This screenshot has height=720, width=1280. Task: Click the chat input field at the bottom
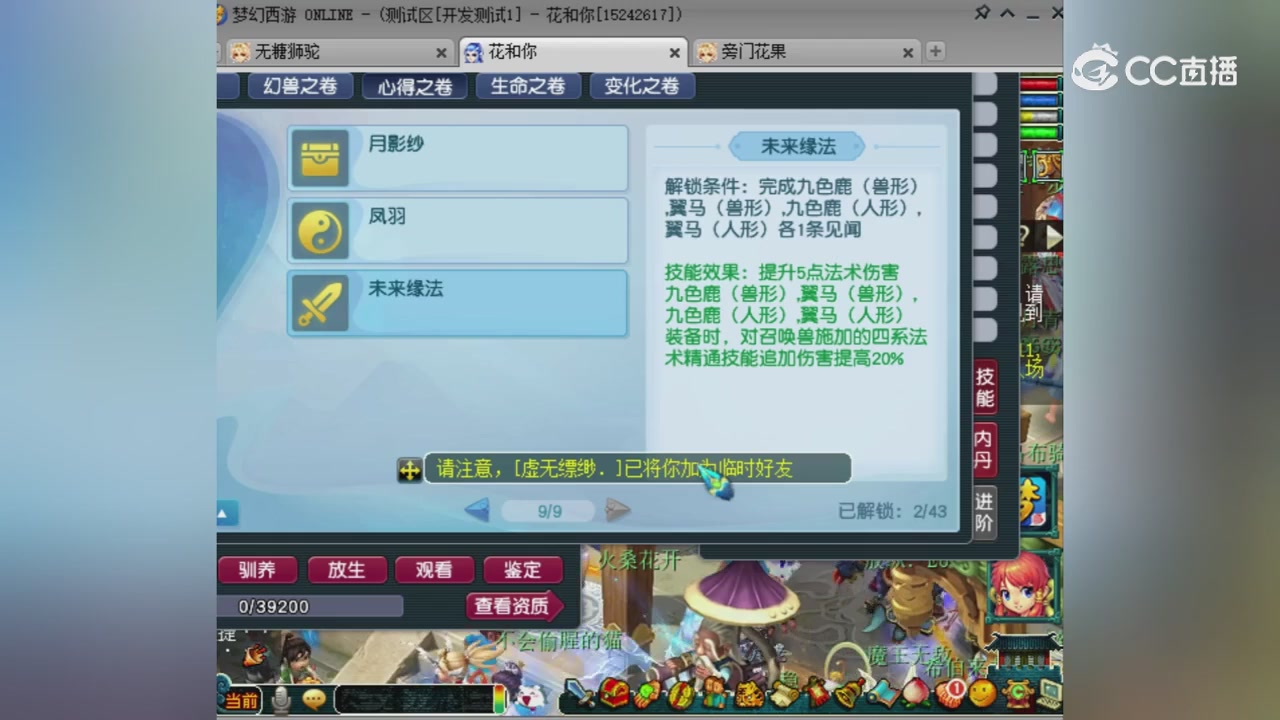pos(417,700)
